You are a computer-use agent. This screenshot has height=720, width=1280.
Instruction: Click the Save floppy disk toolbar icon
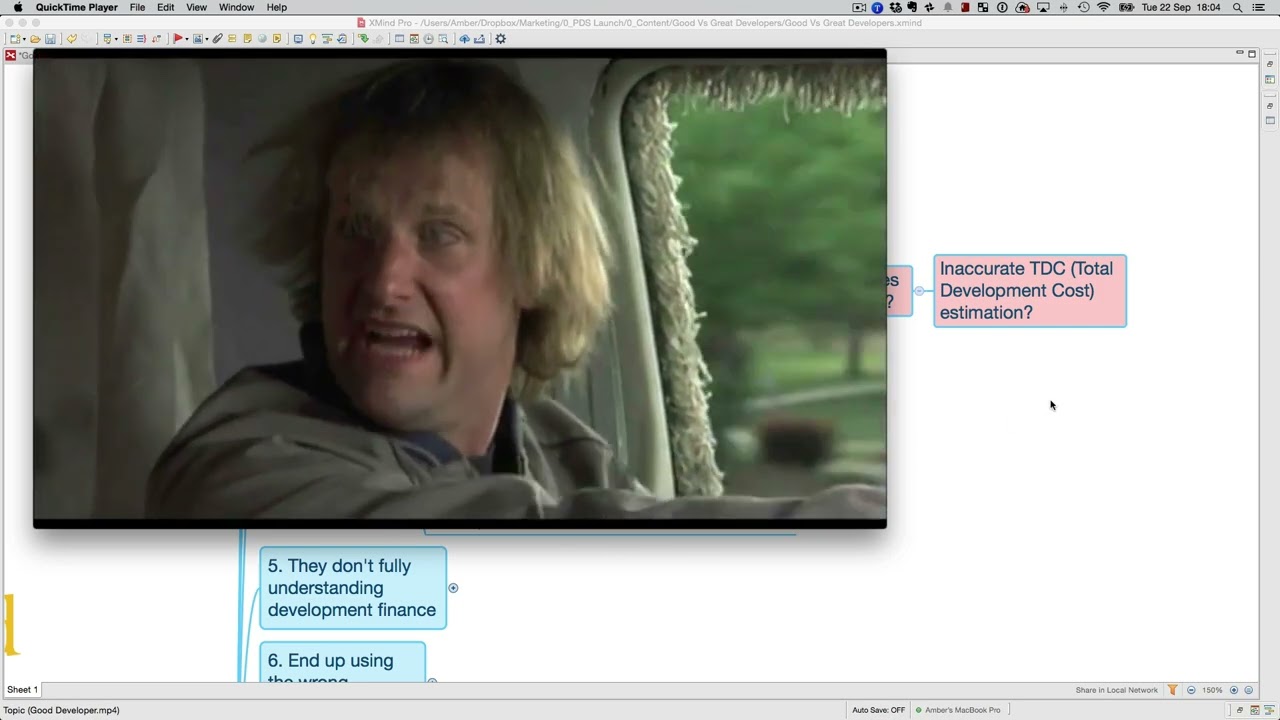pos(50,39)
